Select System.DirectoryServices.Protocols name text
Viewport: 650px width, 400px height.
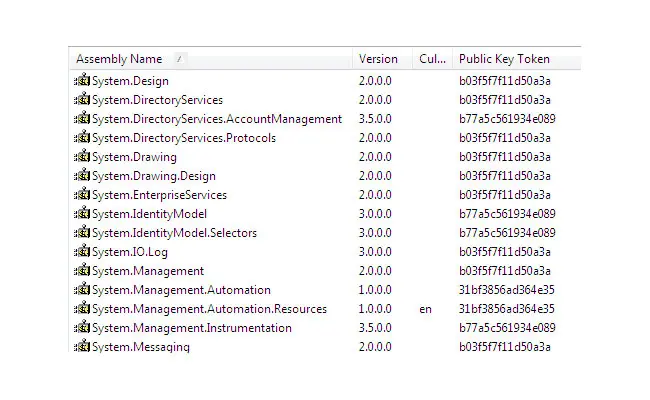184,138
